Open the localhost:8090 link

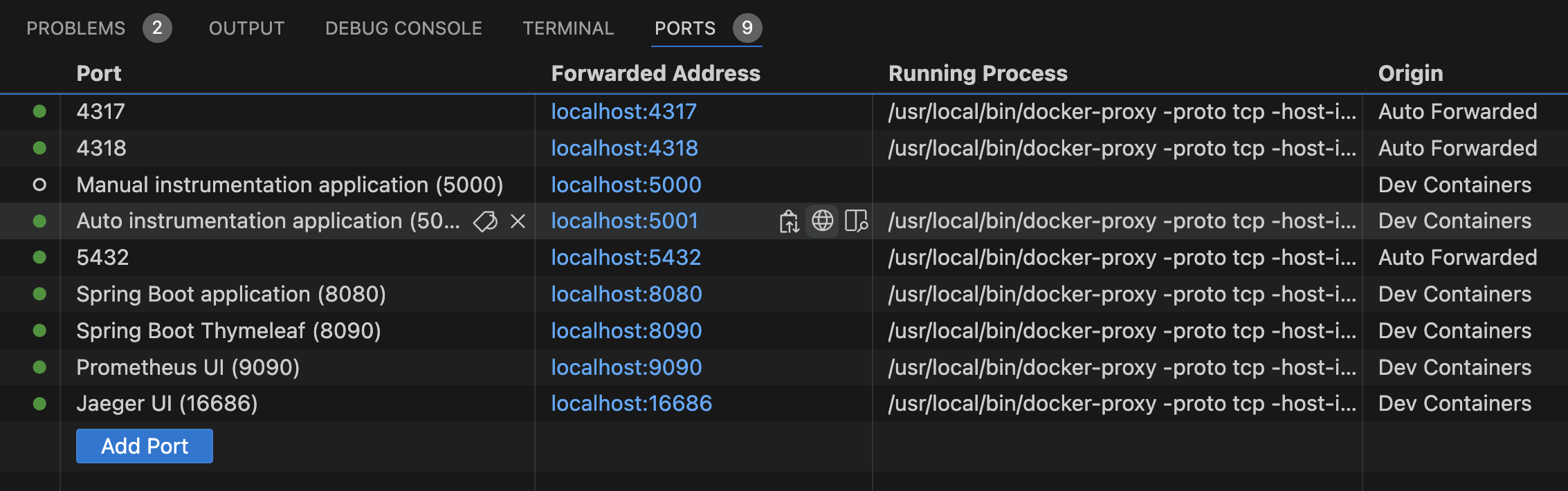pos(626,331)
